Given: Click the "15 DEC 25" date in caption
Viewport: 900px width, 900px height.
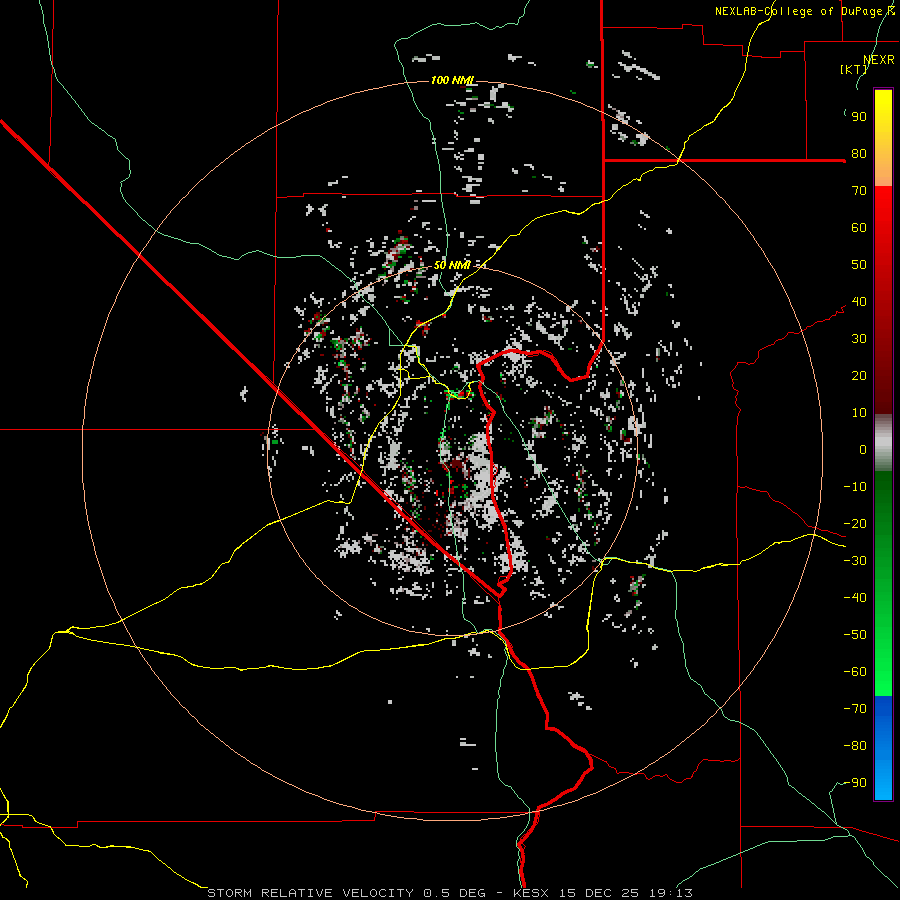Looking at the screenshot, I should (598, 893).
